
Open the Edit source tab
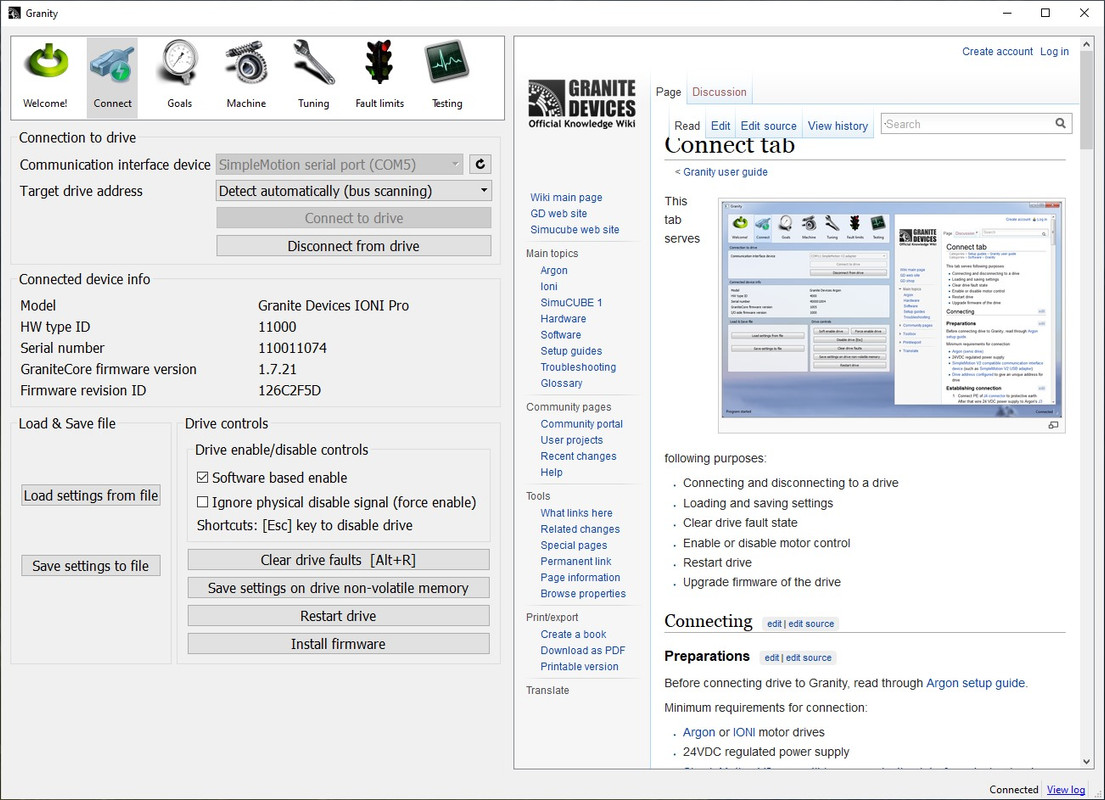(x=768, y=125)
